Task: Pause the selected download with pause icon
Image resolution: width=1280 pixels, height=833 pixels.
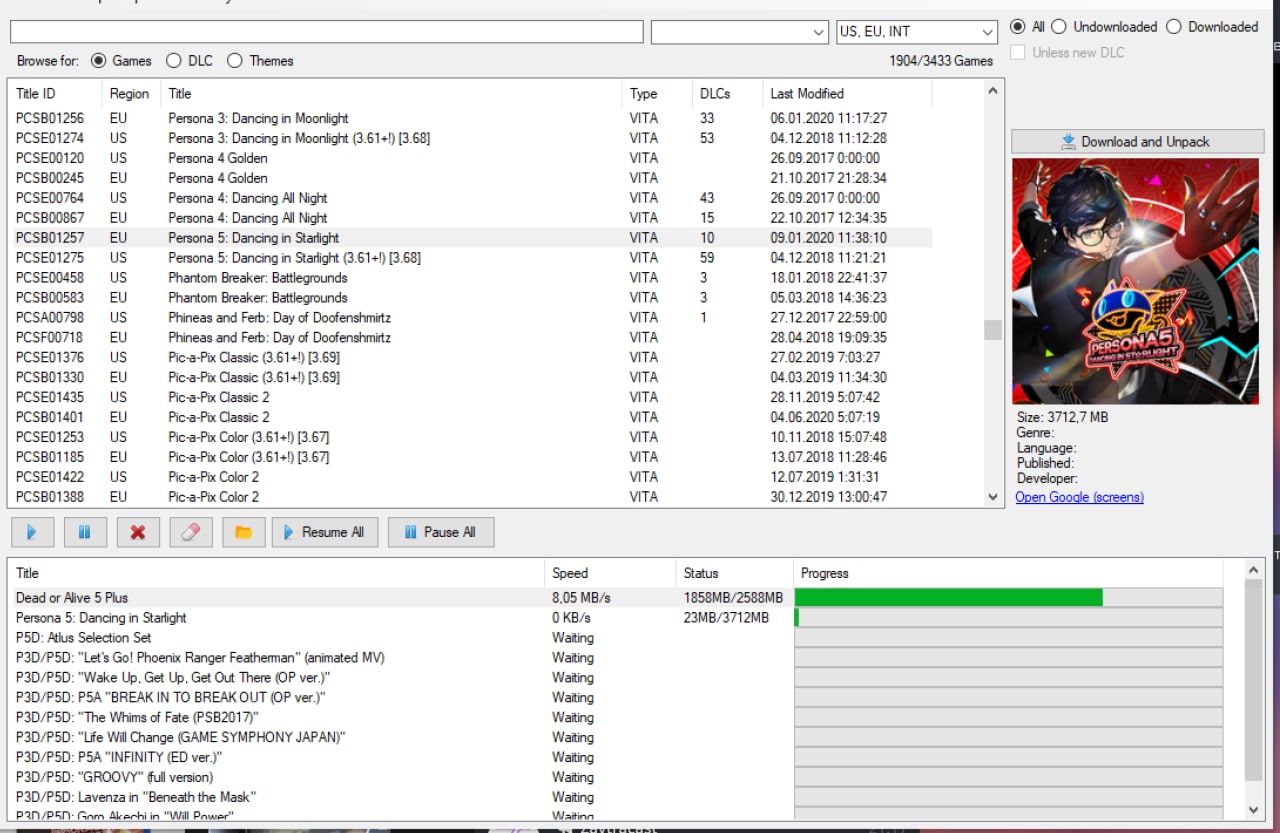Action: click(x=84, y=532)
